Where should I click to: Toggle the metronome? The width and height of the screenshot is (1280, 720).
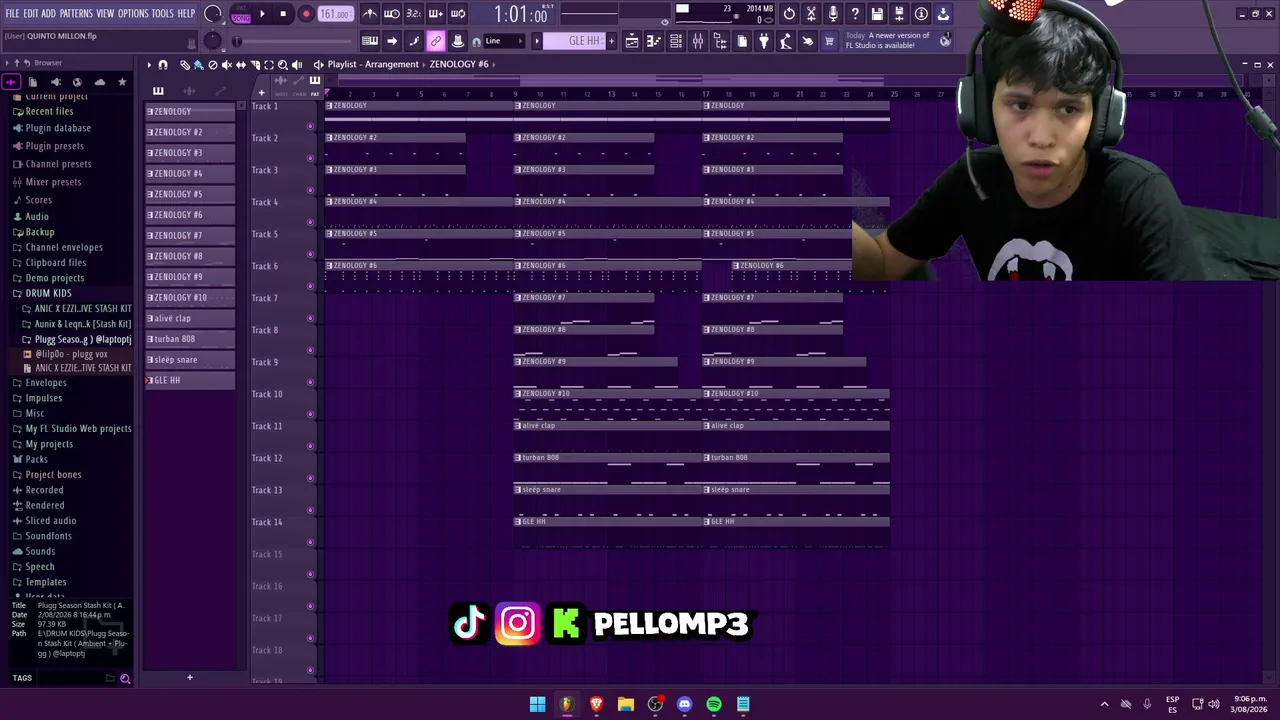click(x=370, y=14)
